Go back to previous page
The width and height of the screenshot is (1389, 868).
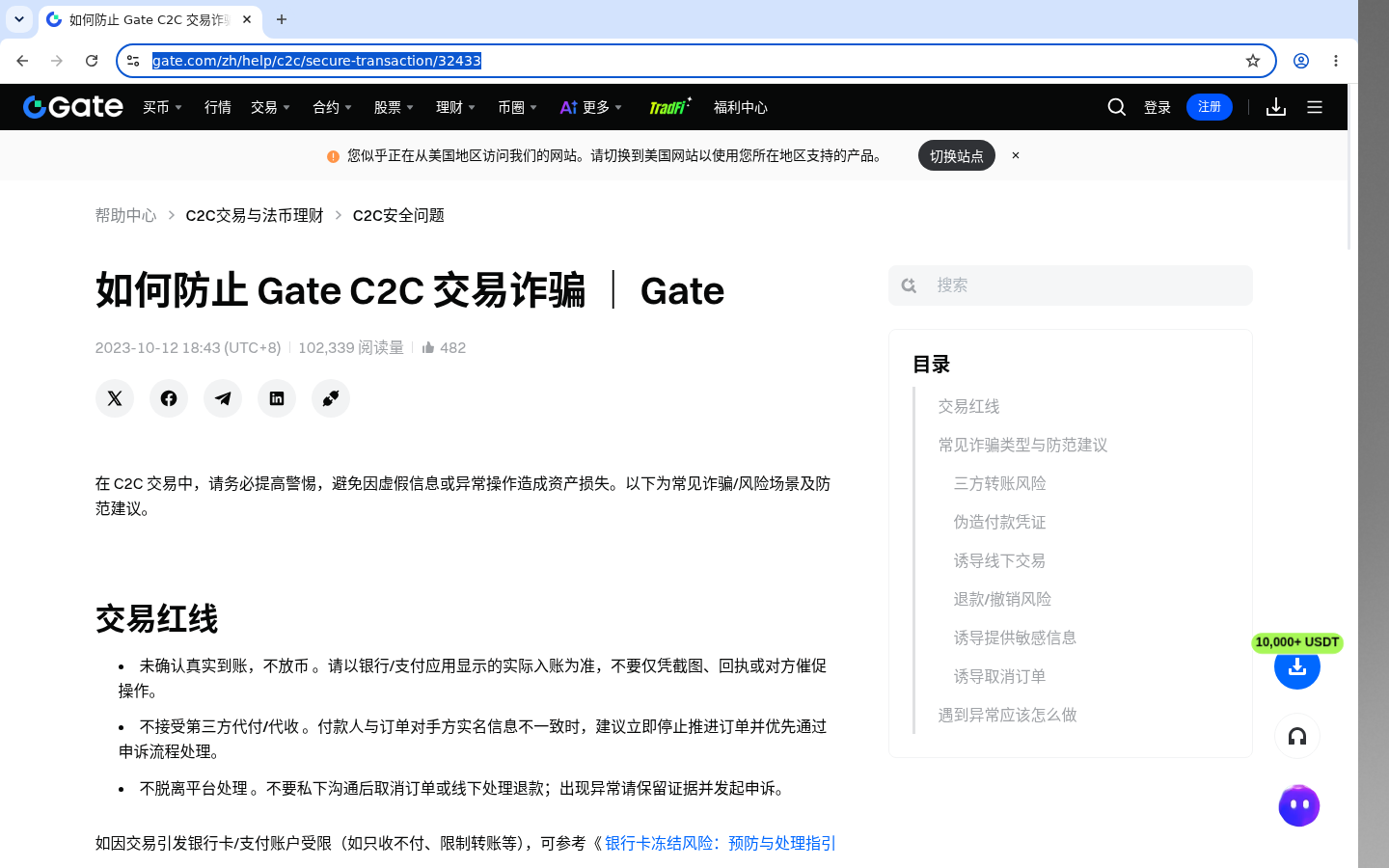click(x=22, y=61)
